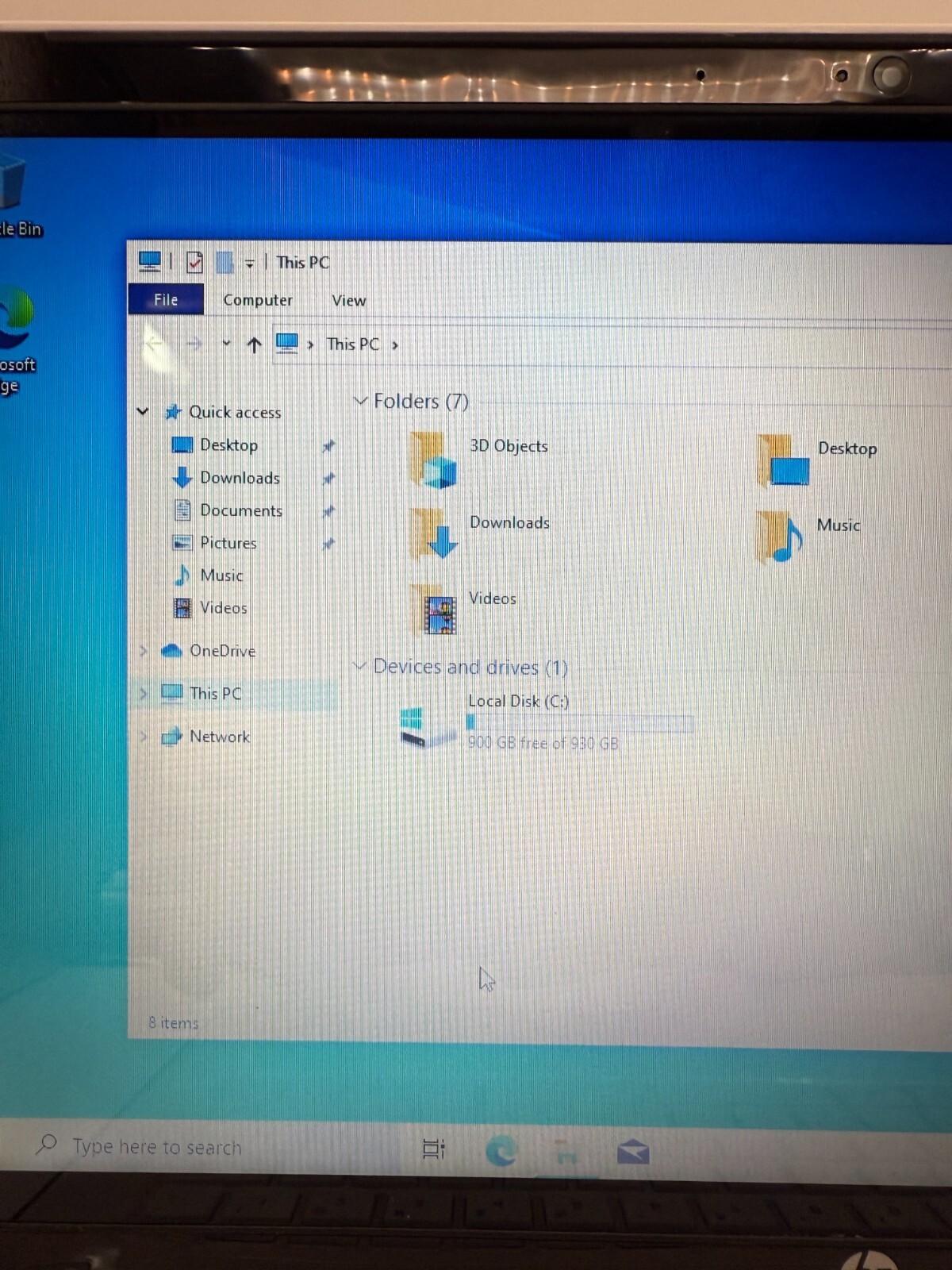
Task: Select Videos under Quick access
Action: (x=224, y=607)
